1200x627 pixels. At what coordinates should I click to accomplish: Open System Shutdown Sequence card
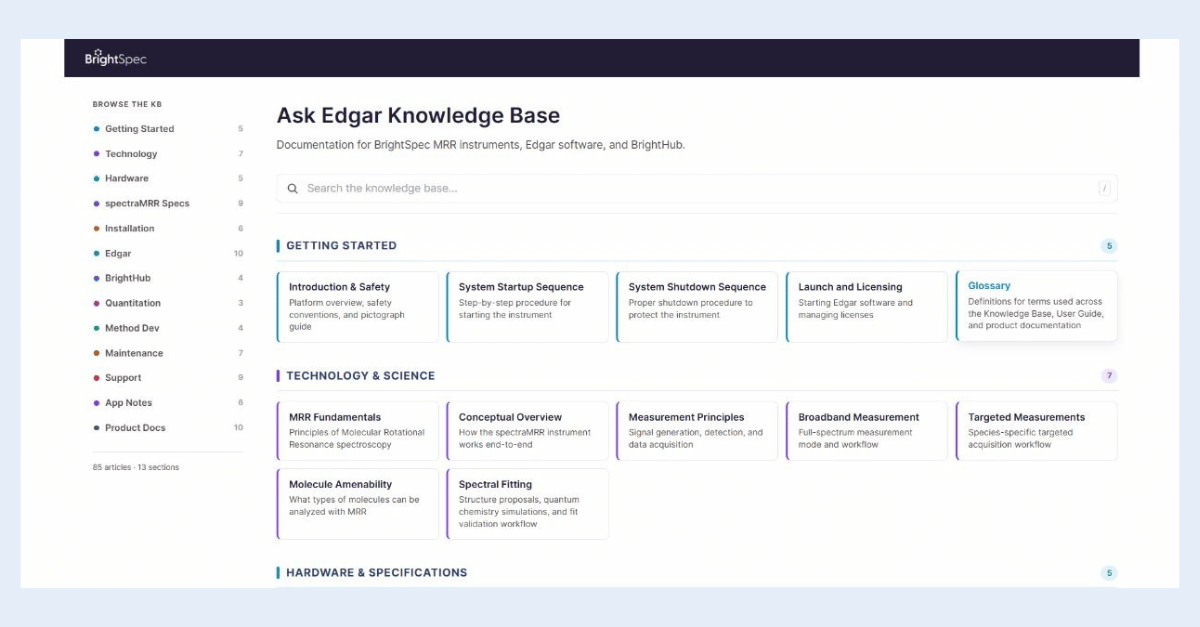[x=697, y=307]
